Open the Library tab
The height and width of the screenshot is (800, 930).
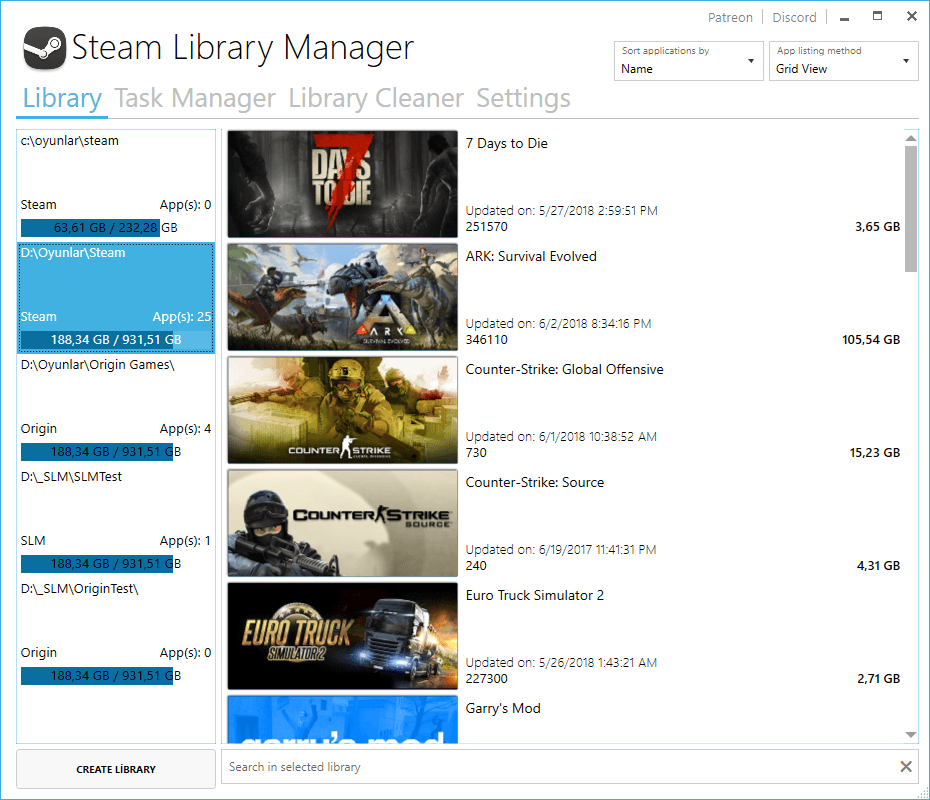pyautogui.click(x=62, y=98)
